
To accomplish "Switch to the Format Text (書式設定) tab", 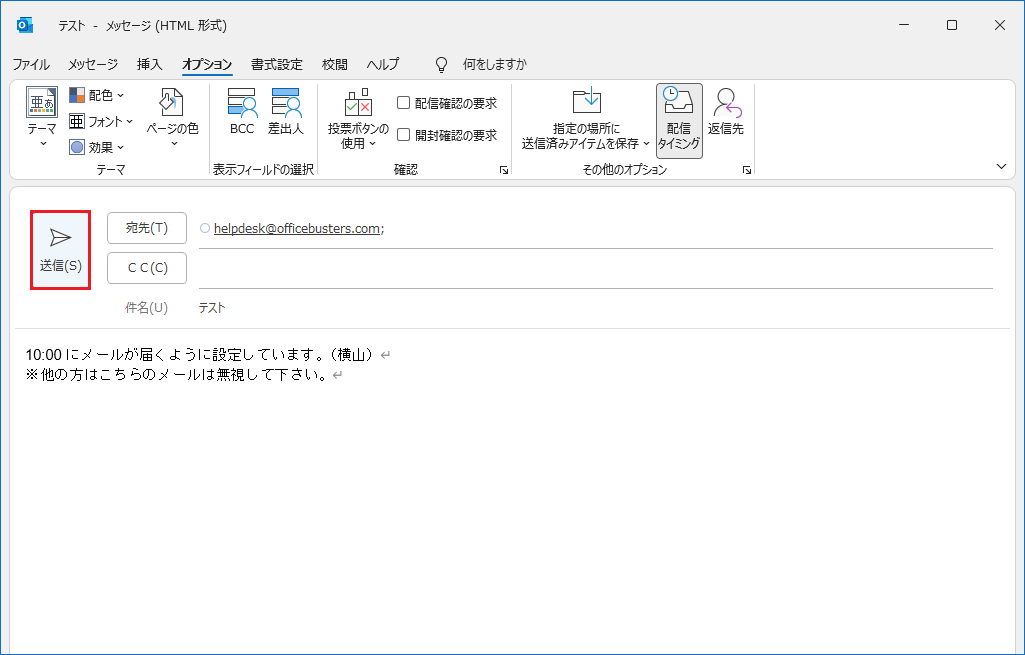I will (276, 64).
